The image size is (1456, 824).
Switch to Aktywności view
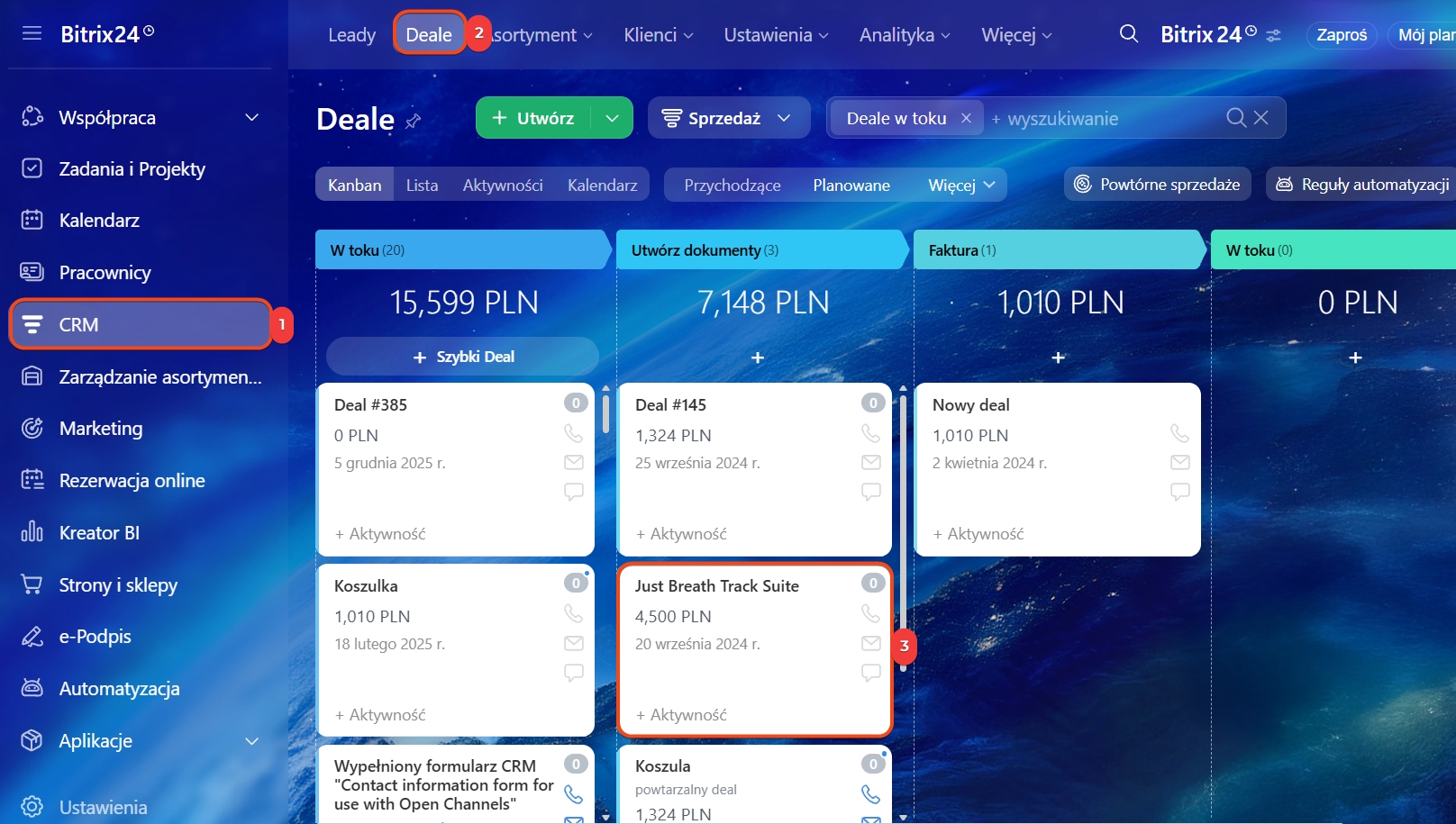click(503, 185)
